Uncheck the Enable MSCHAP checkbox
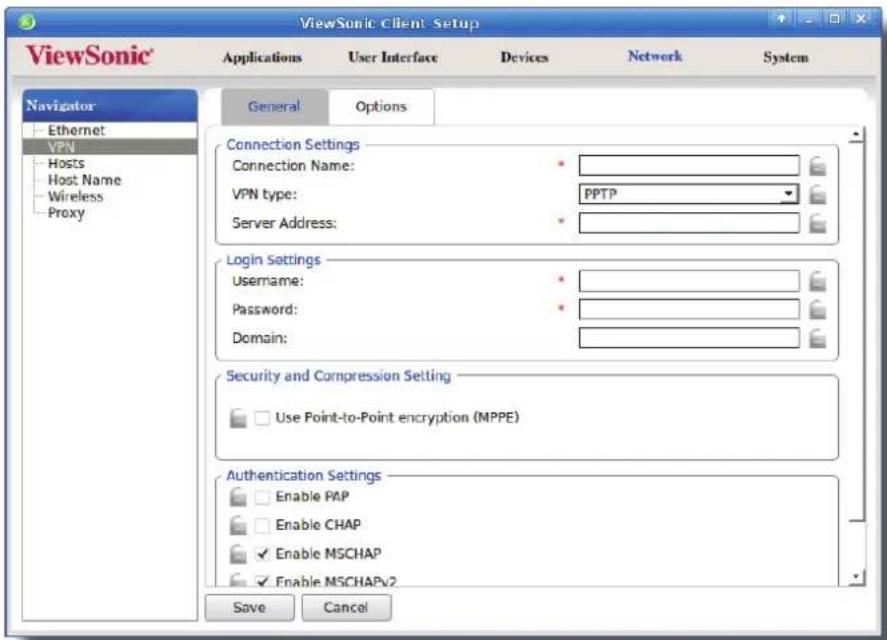 coord(262,553)
